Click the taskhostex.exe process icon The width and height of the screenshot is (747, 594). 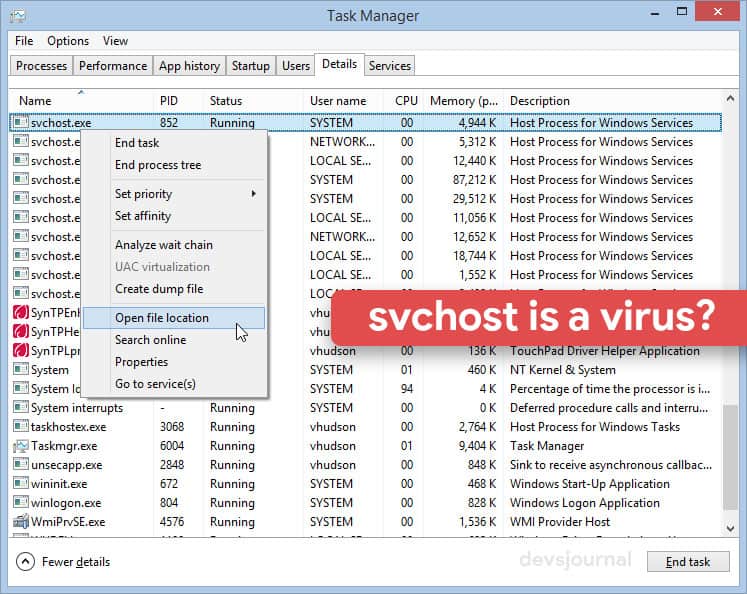tap(20, 427)
